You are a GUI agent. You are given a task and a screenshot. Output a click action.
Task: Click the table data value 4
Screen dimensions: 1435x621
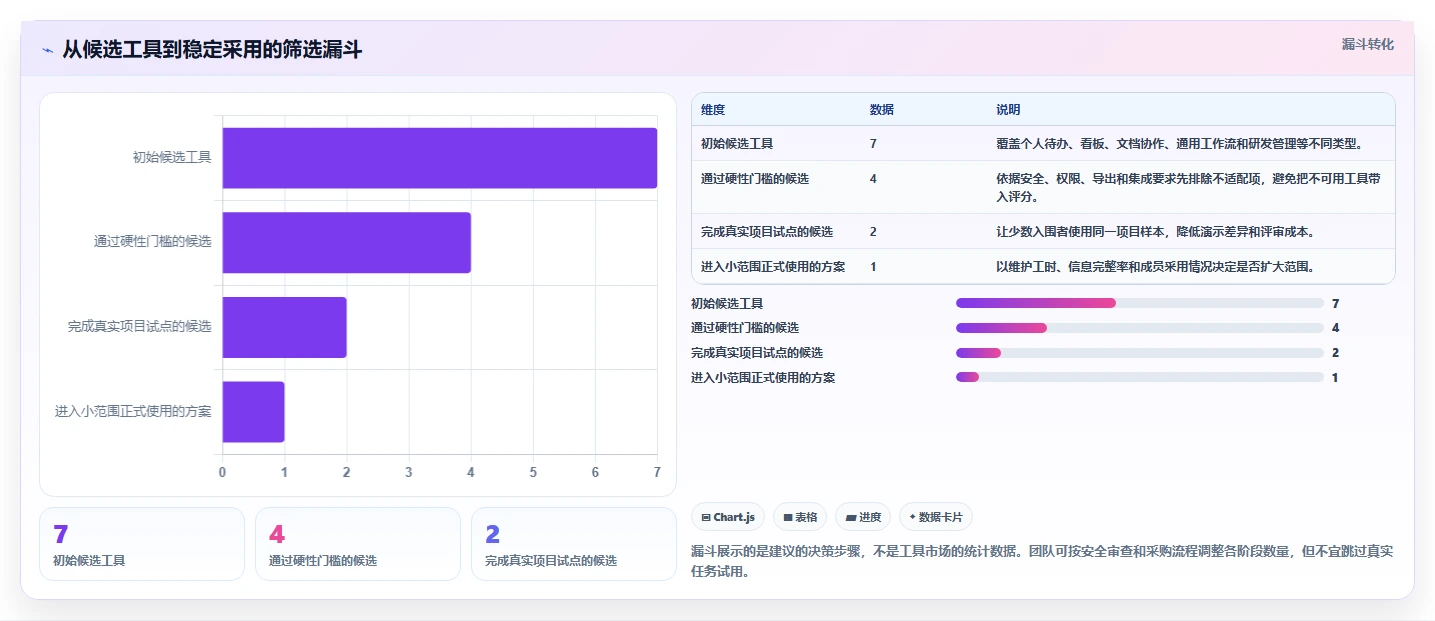(x=873, y=179)
